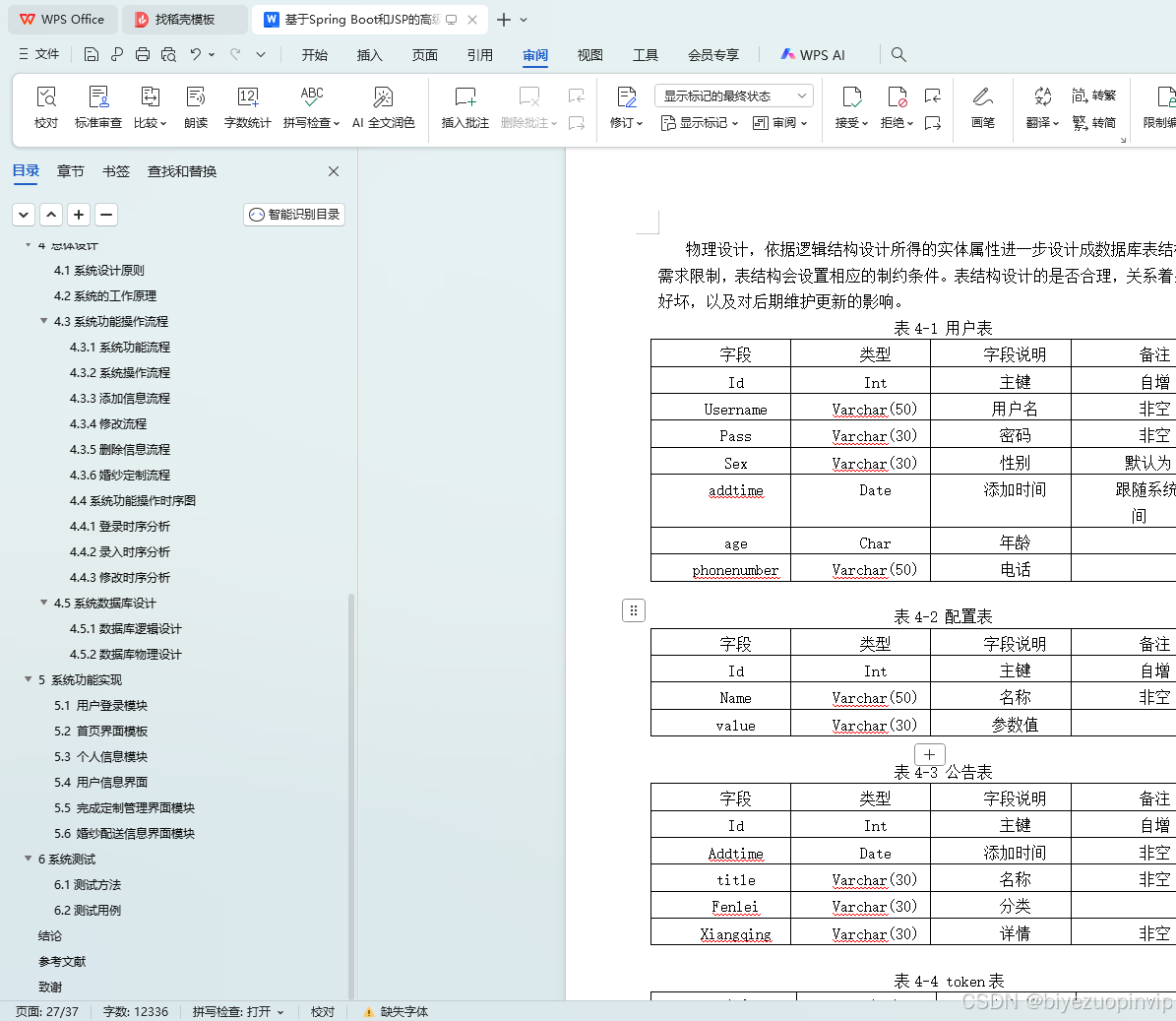Open the new tab plus button

tap(504, 20)
